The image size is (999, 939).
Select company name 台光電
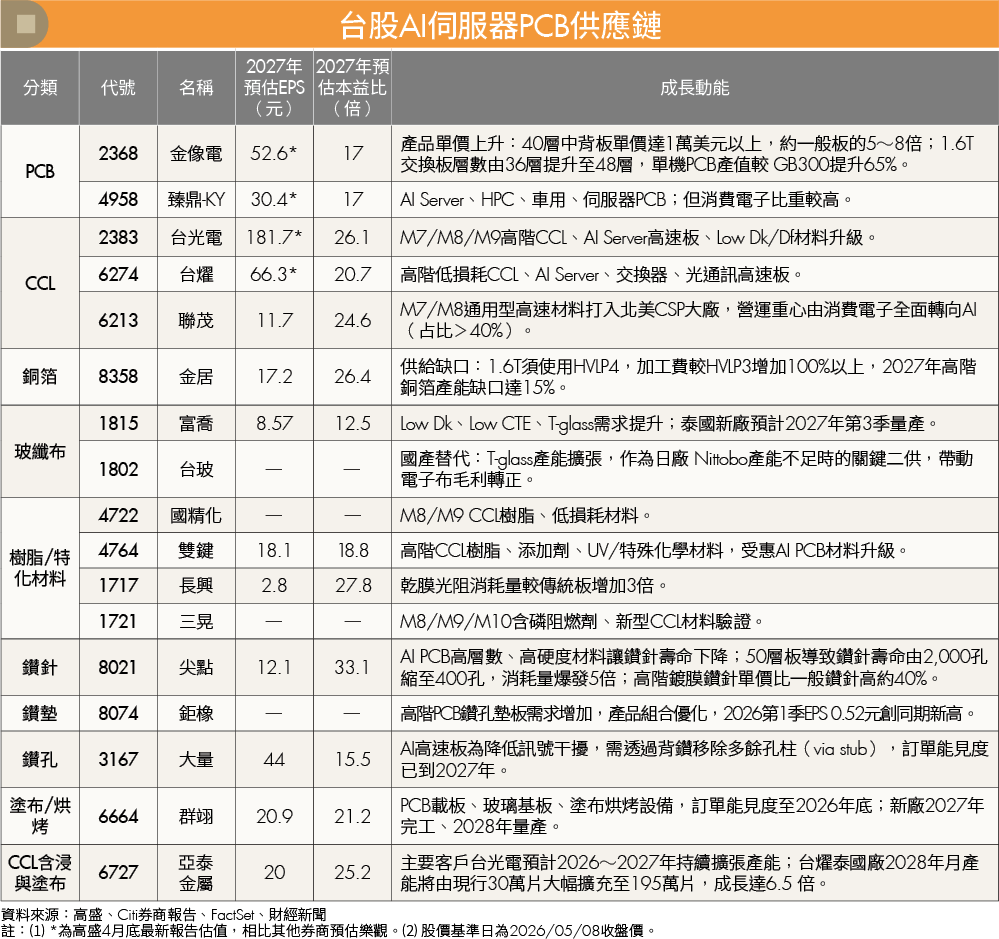click(x=196, y=238)
